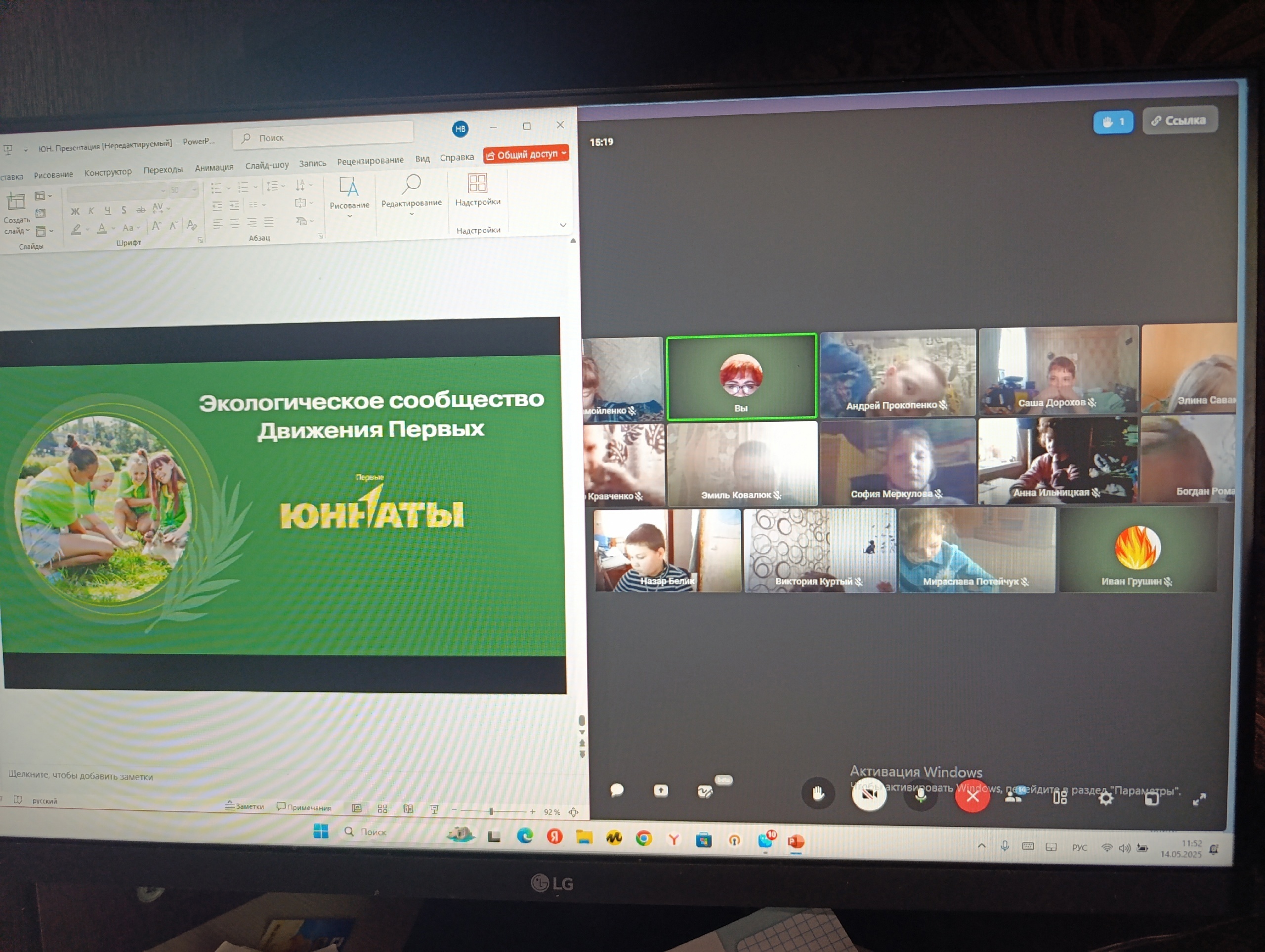Click the picture-in-picture window icon

1152,799
